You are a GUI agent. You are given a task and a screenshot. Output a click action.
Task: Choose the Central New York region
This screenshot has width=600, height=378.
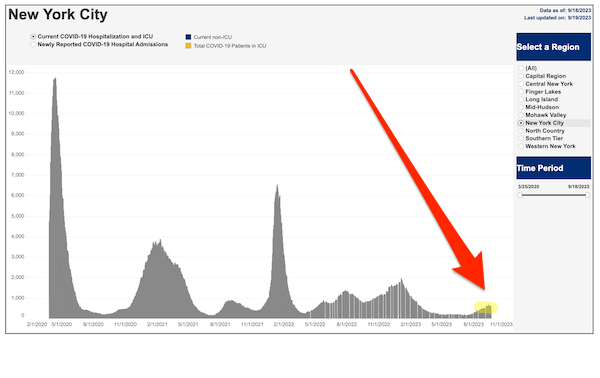coord(521,84)
